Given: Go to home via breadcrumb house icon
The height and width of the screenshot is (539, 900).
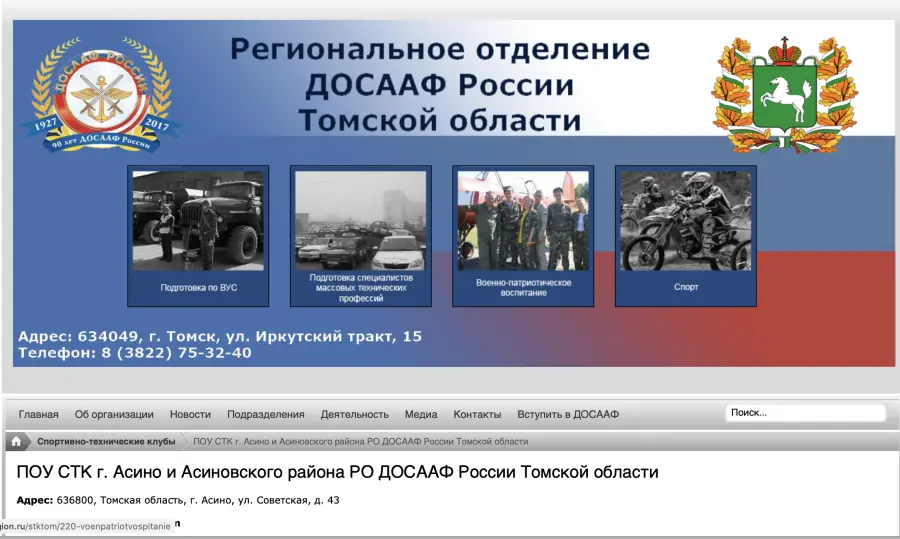Looking at the screenshot, I should (x=16, y=441).
